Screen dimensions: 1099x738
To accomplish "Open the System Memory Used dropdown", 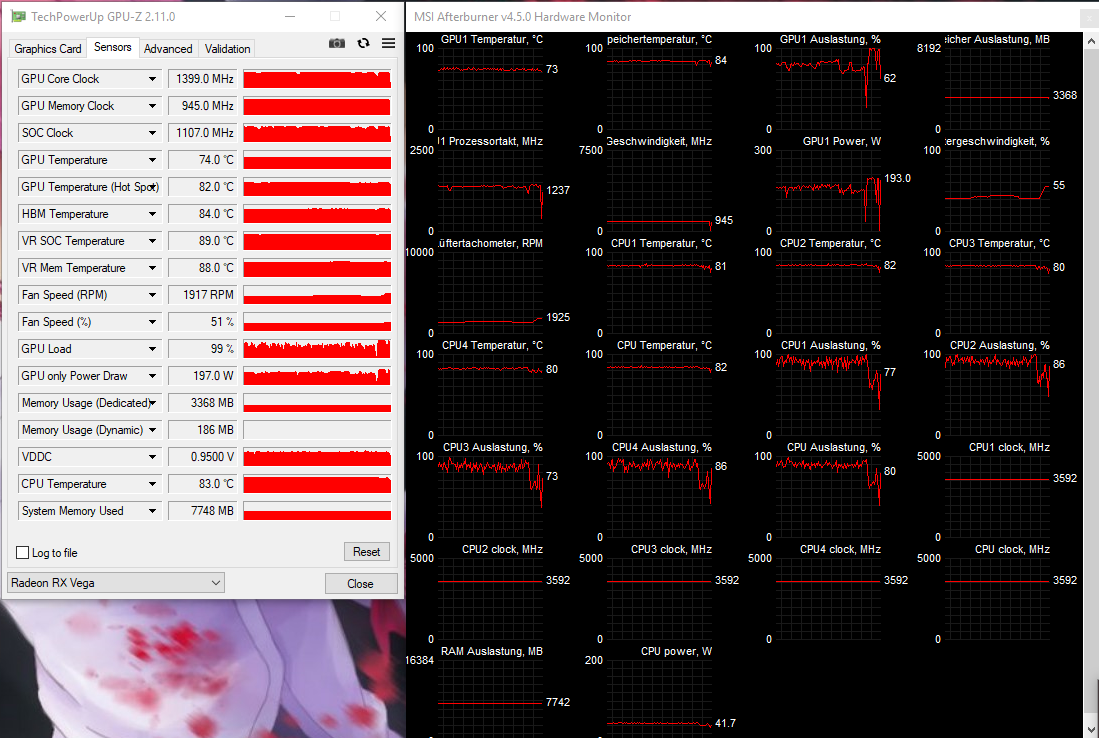I will tap(152, 511).
